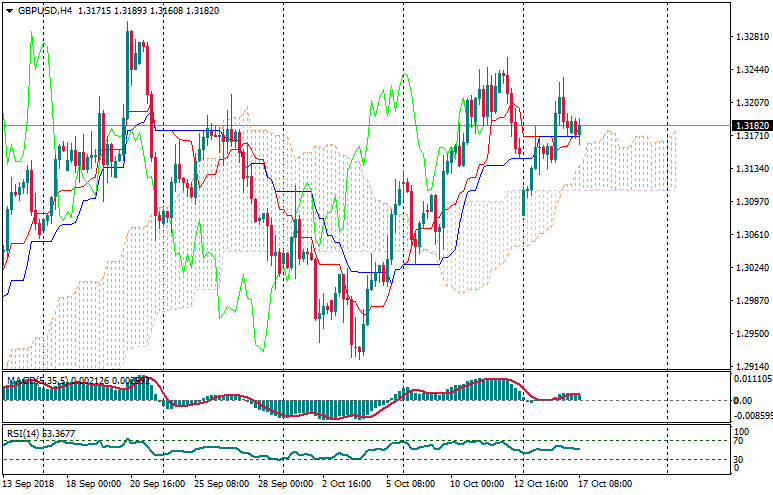773x495 pixels.
Task: Click the dropdown triangle beside GBPUSD,H4
Action: (x=9, y=11)
